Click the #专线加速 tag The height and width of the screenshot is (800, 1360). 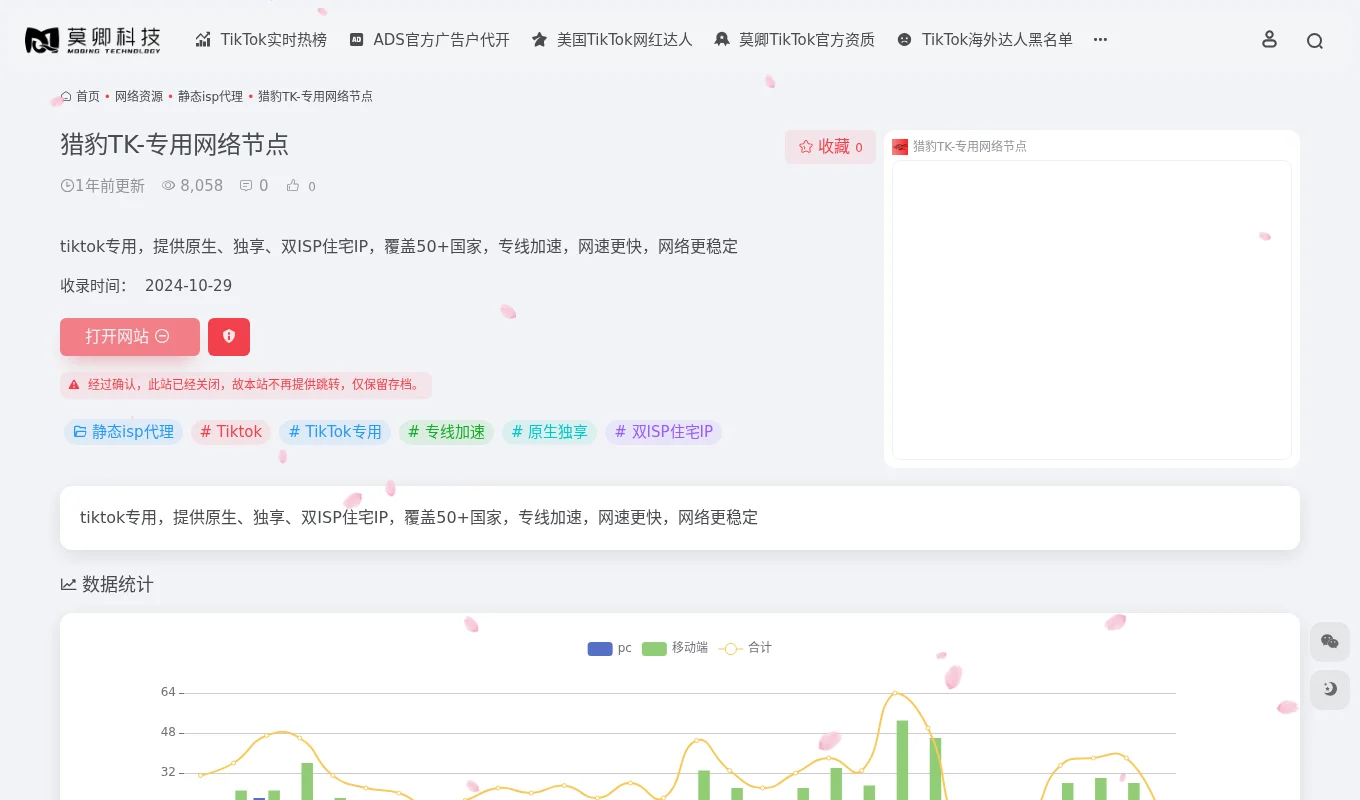(x=446, y=432)
